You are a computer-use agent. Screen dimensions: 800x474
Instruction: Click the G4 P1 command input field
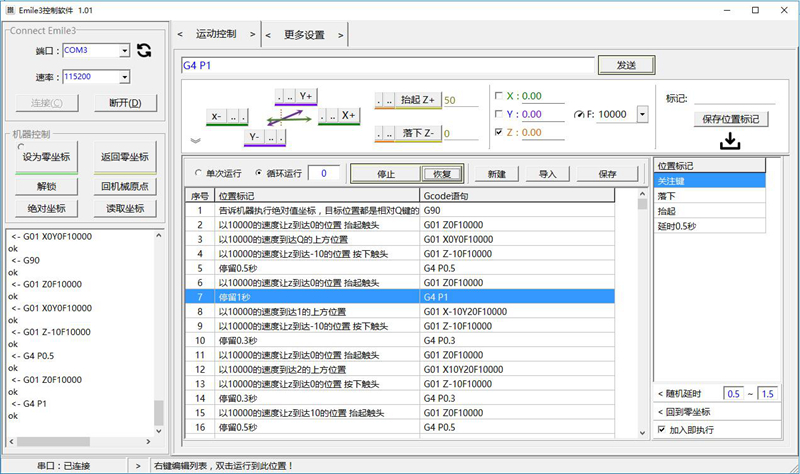pyautogui.click(x=387, y=65)
